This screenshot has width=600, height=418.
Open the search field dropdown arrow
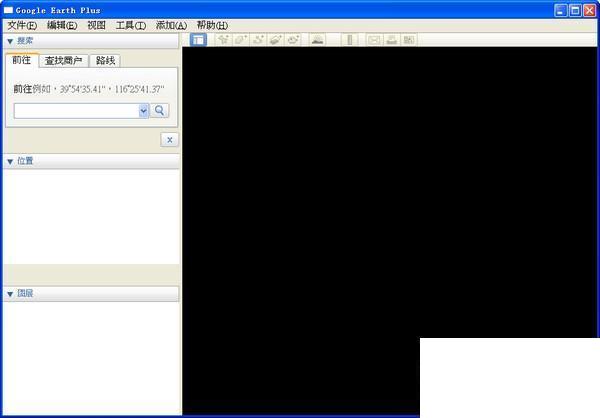(x=143, y=111)
